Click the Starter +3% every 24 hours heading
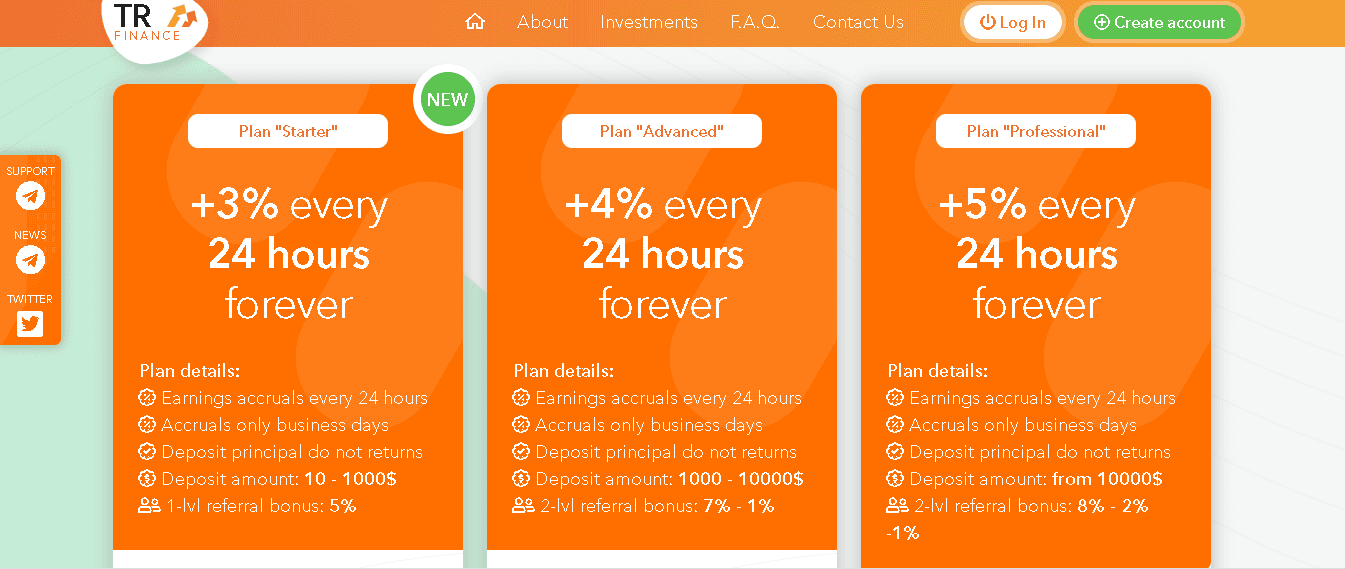This screenshot has height=569, width=1345. click(289, 254)
